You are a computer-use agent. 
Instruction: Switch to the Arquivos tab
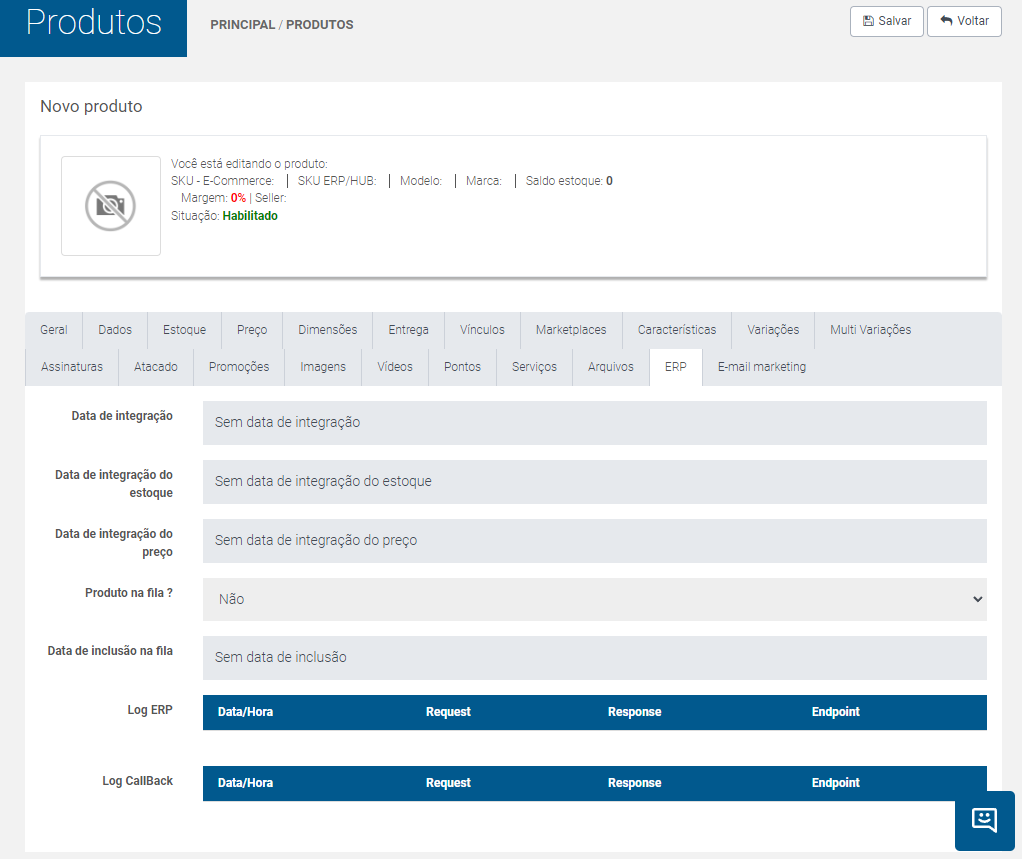click(611, 367)
